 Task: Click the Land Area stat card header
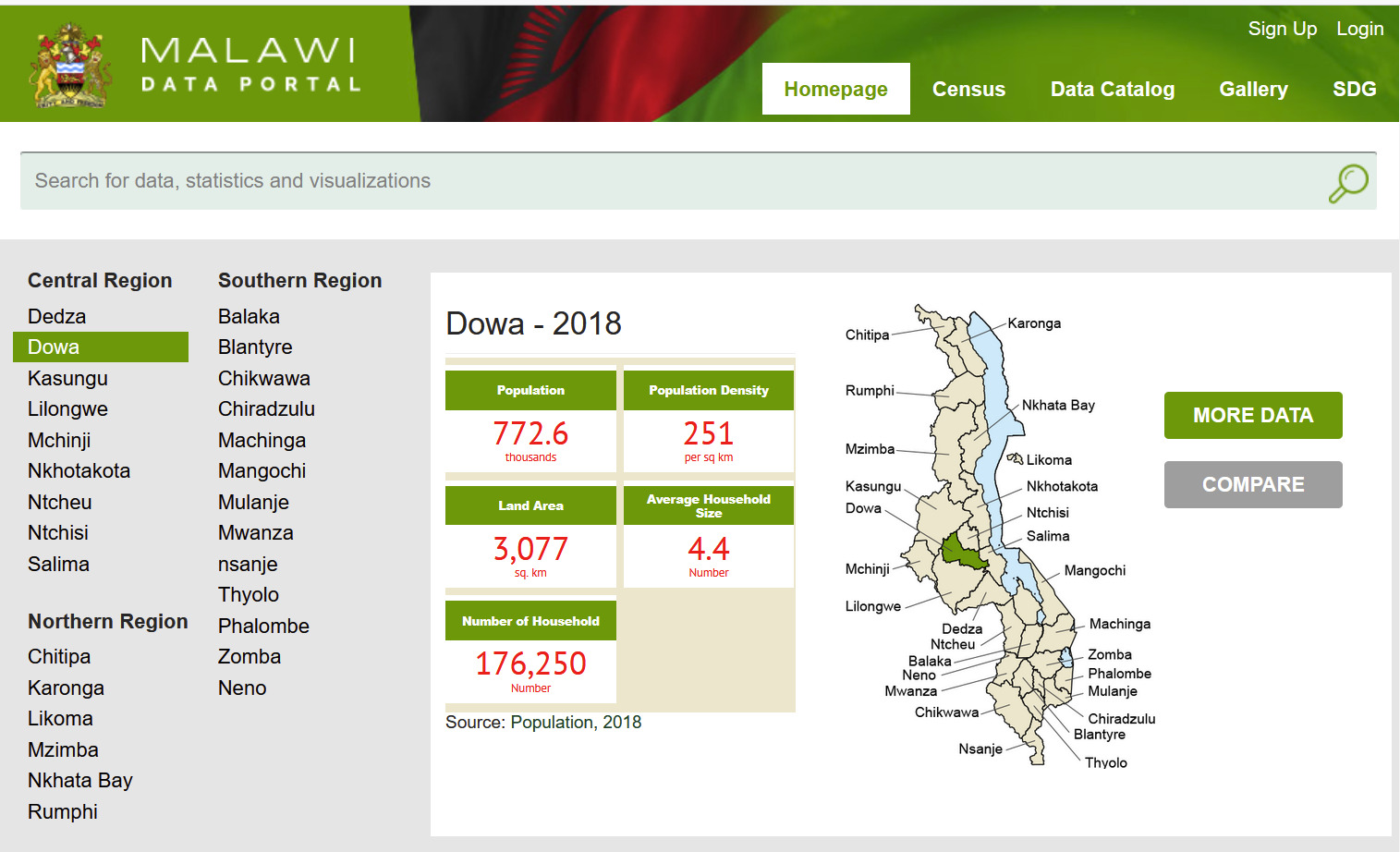coord(530,505)
